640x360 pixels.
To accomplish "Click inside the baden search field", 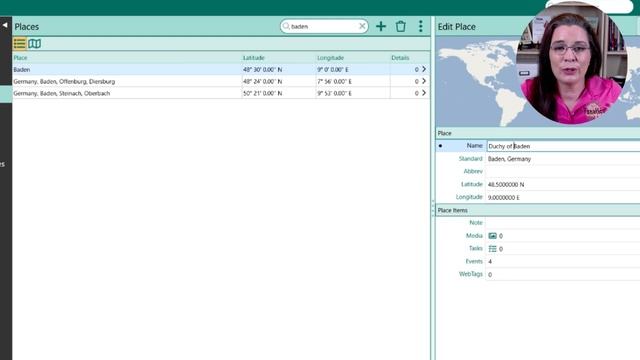I will tap(324, 26).
